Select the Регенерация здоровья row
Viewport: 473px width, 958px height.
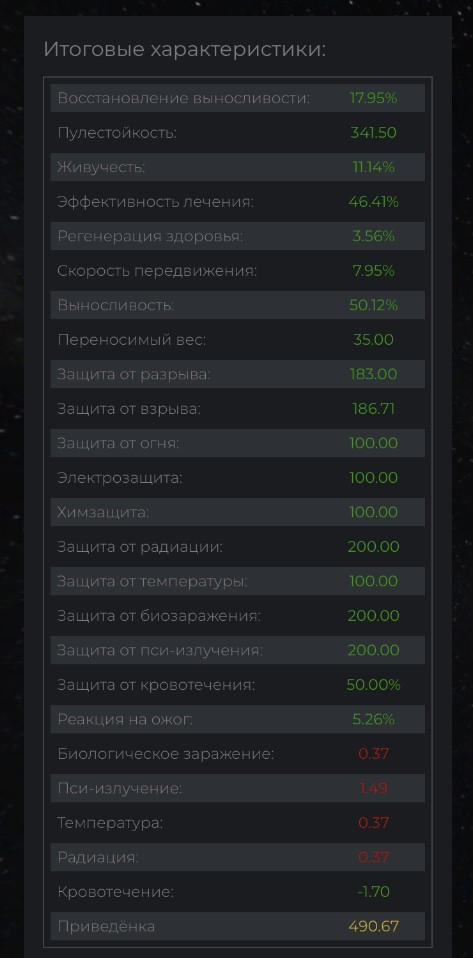[x=238, y=236]
